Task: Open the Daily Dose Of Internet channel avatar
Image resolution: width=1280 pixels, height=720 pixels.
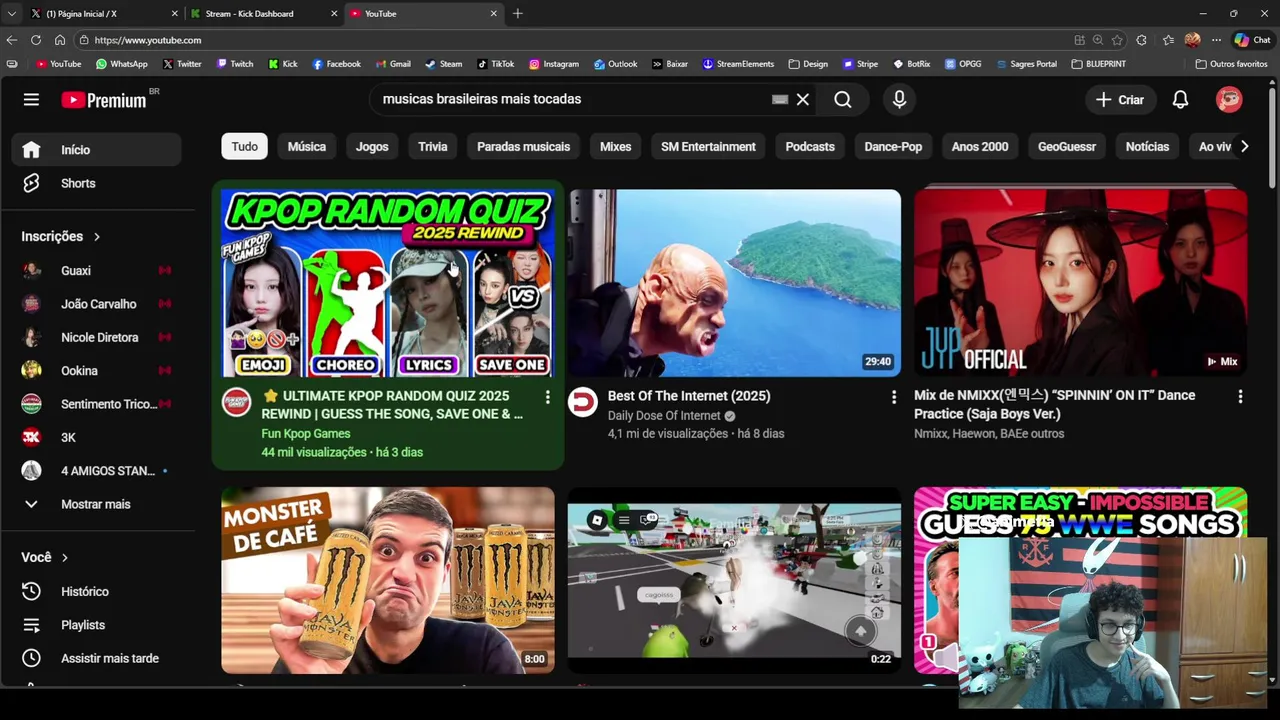Action: [582, 402]
